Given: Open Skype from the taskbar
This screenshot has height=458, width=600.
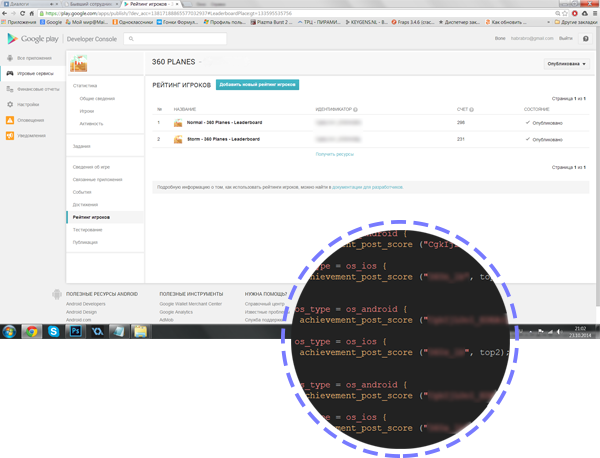Looking at the screenshot, I should [x=54, y=331].
